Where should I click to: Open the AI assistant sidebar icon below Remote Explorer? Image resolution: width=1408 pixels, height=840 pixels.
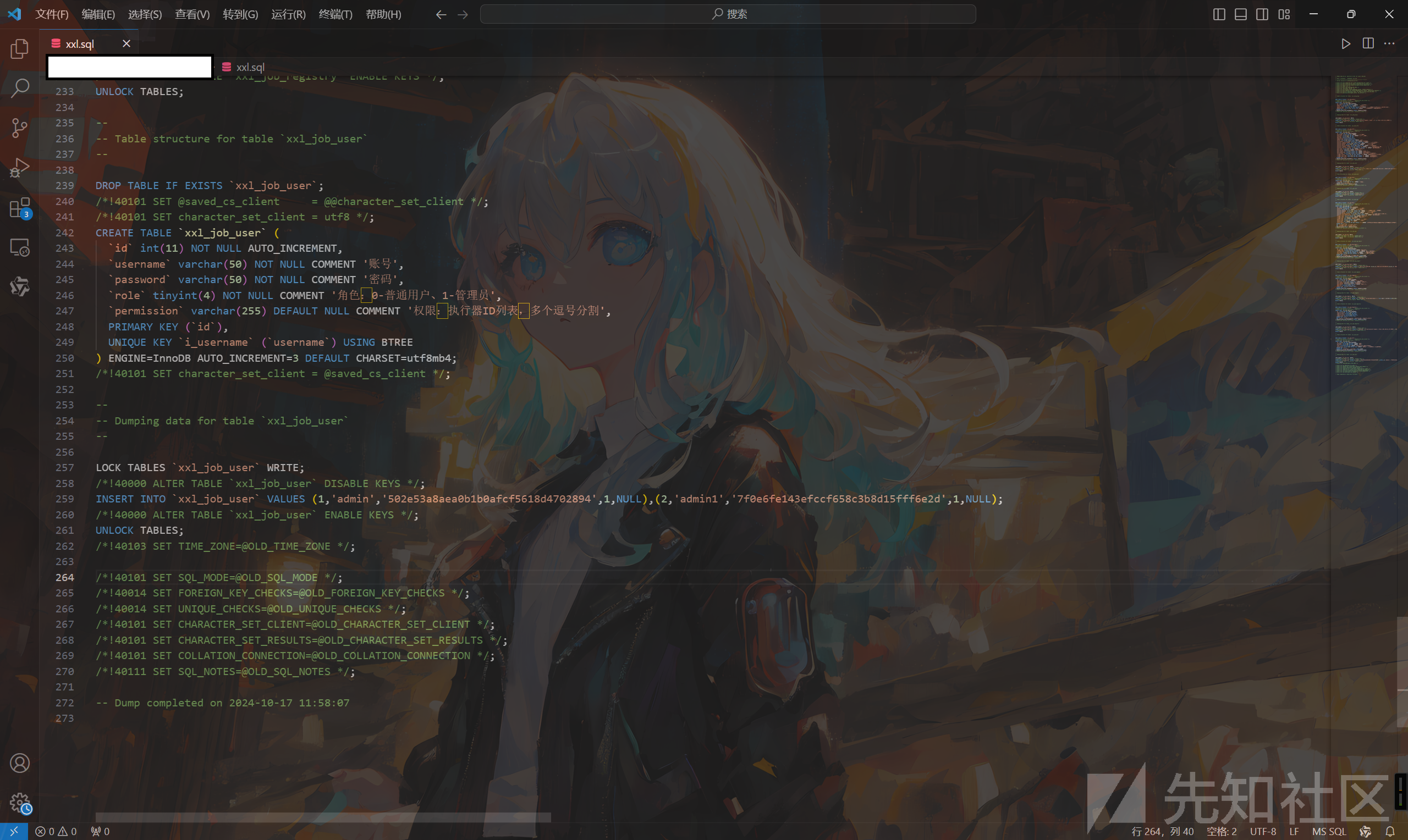tap(19, 286)
